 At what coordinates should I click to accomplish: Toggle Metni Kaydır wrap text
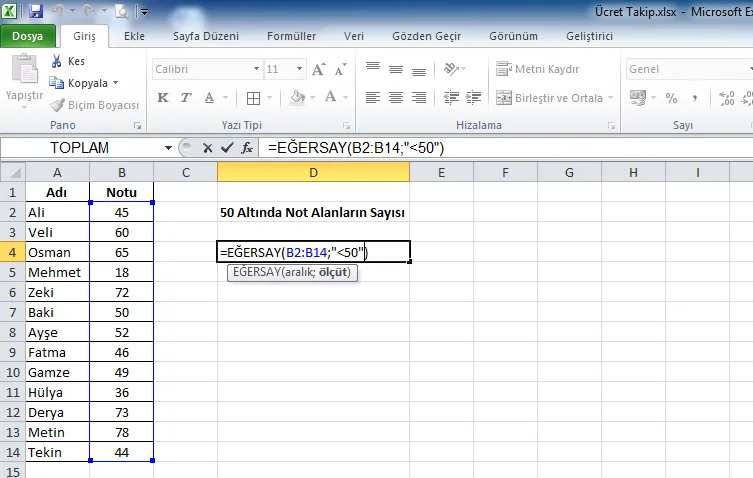click(542, 69)
